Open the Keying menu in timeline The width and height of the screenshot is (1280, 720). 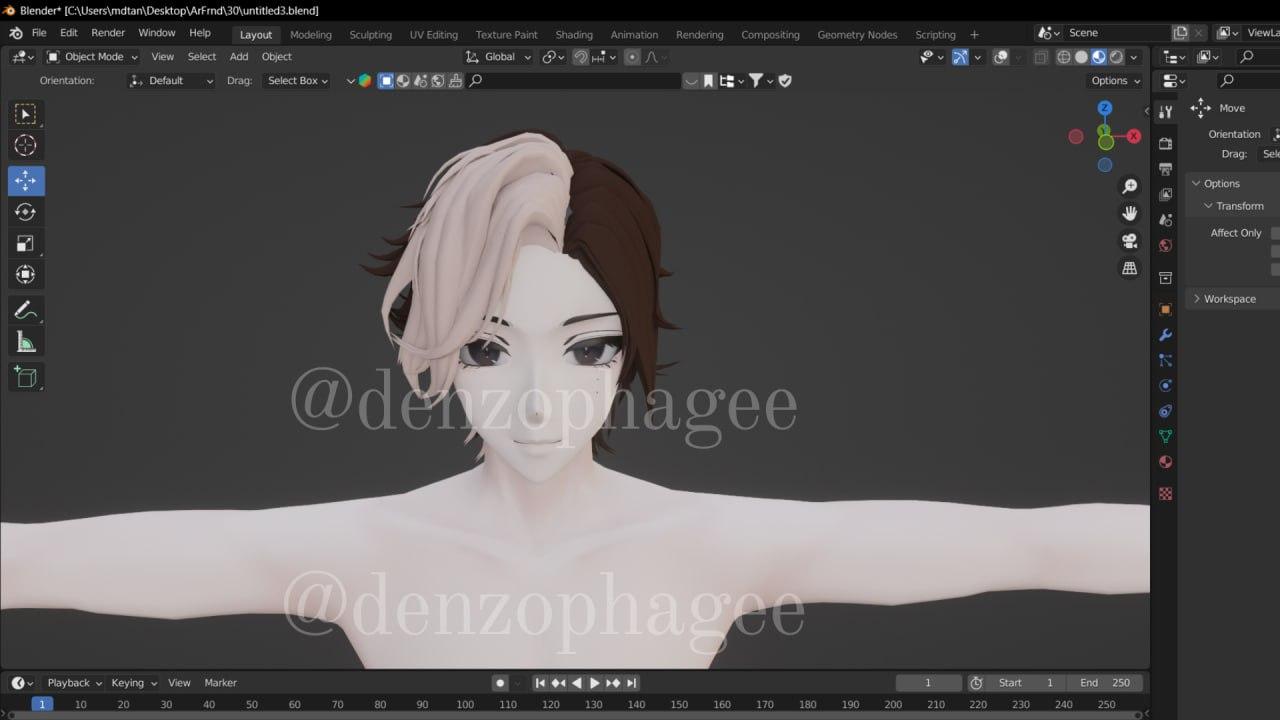click(133, 683)
